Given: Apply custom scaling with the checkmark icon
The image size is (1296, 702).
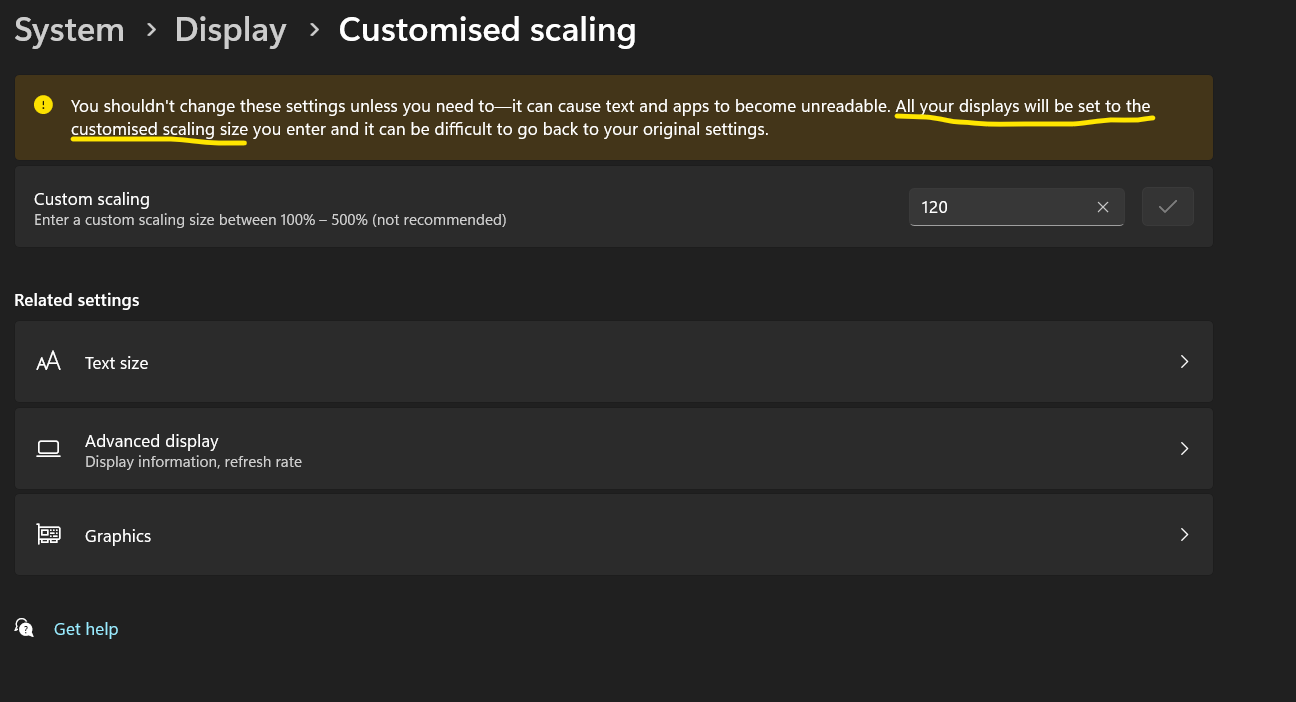Looking at the screenshot, I should pos(1167,206).
